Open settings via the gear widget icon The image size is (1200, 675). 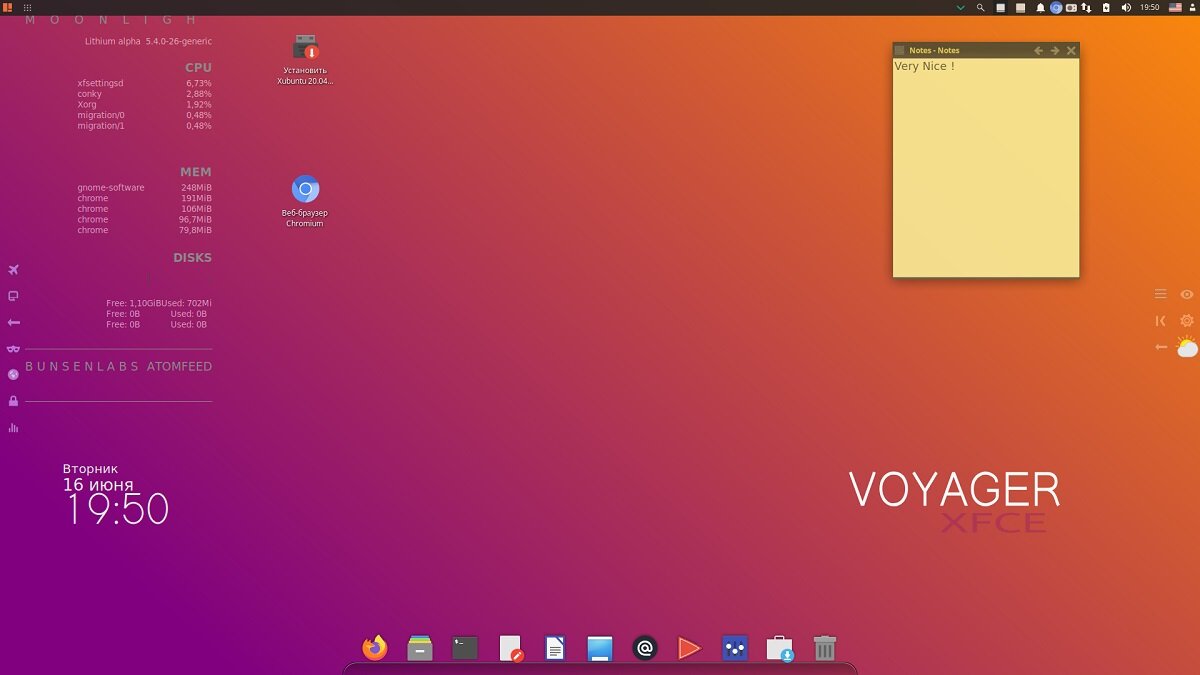click(x=1186, y=320)
